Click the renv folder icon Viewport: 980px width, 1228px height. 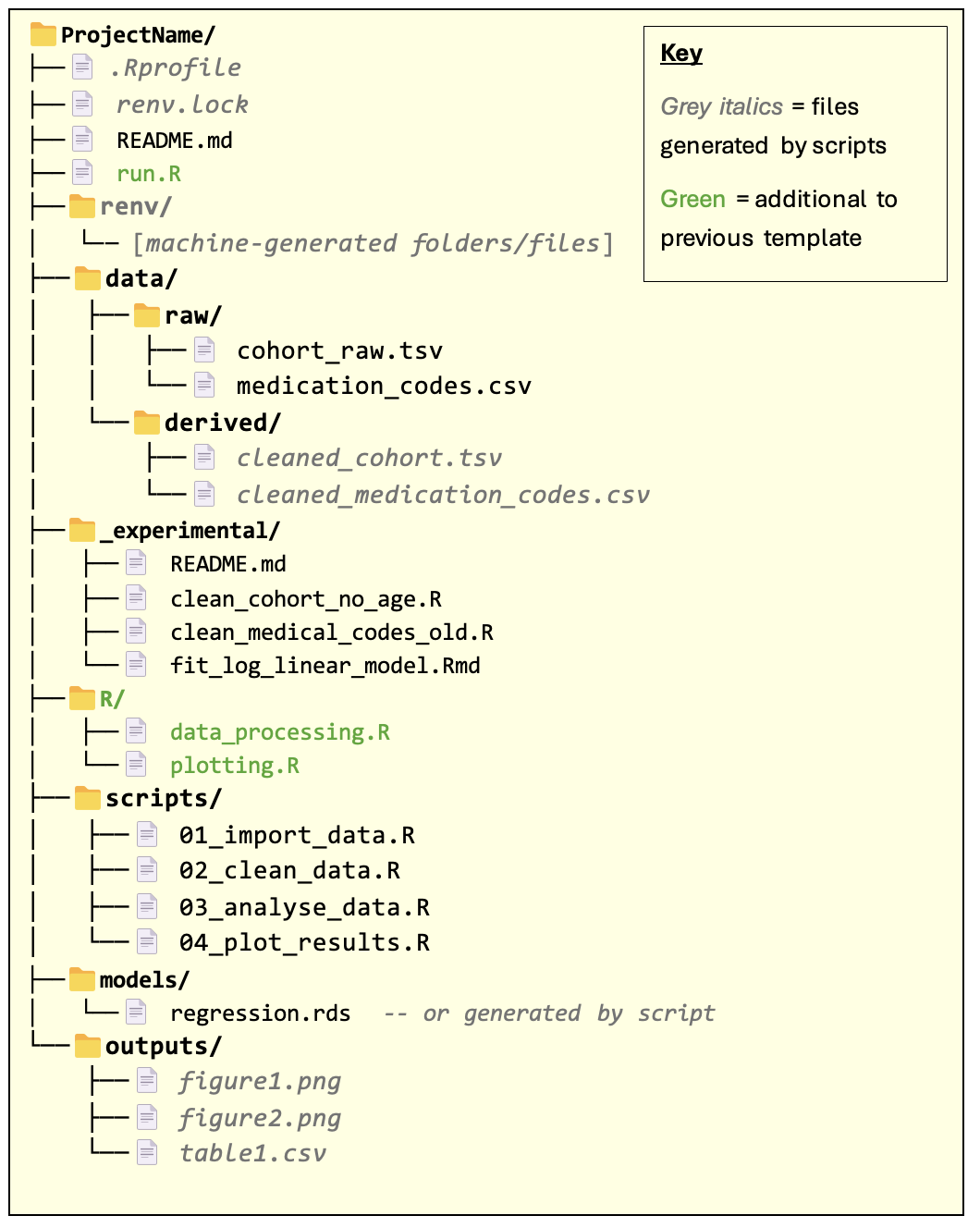(x=82, y=206)
